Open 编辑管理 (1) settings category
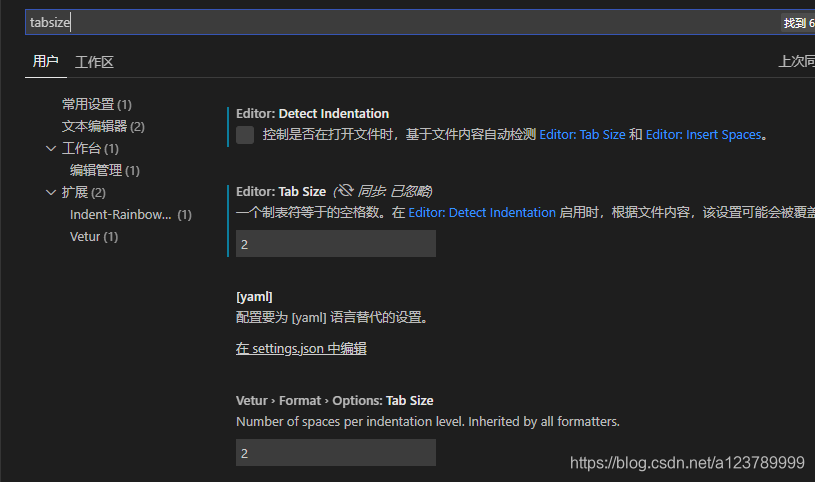This screenshot has width=815, height=482. (105, 171)
